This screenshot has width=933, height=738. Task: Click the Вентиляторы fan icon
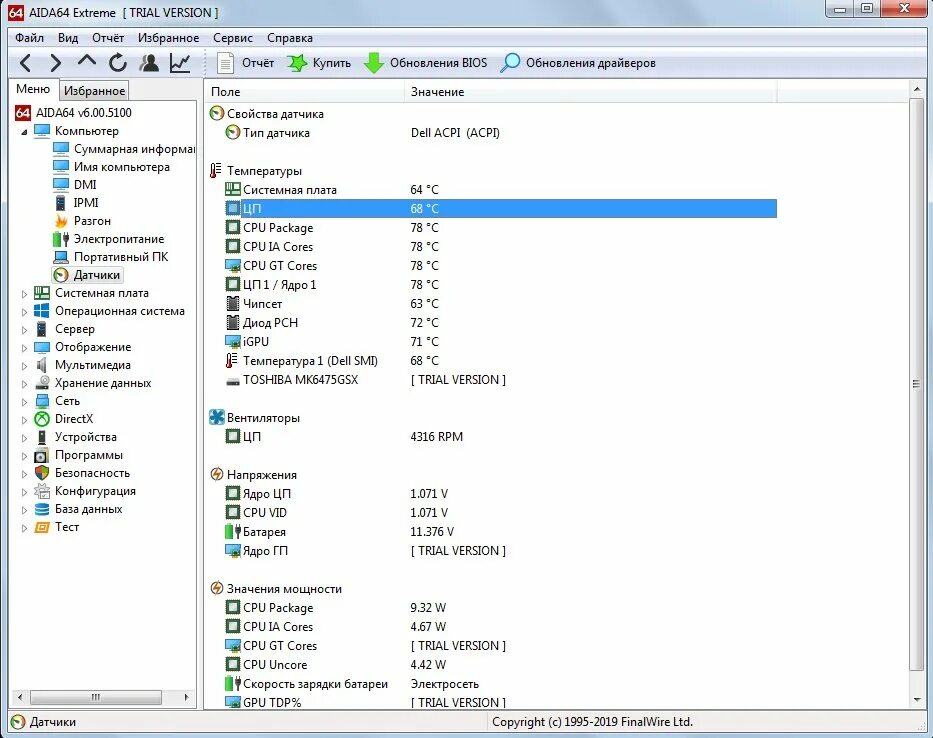217,417
